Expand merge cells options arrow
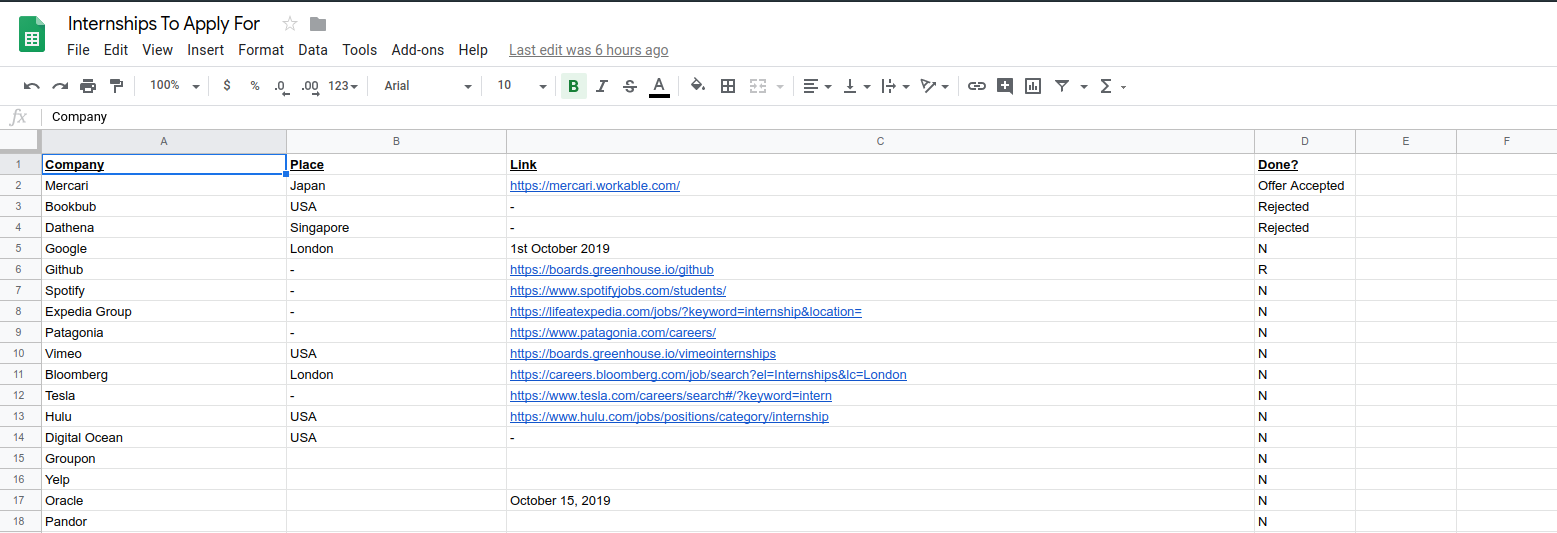The height and width of the screenshot is (533, 1557). [779, 87]
